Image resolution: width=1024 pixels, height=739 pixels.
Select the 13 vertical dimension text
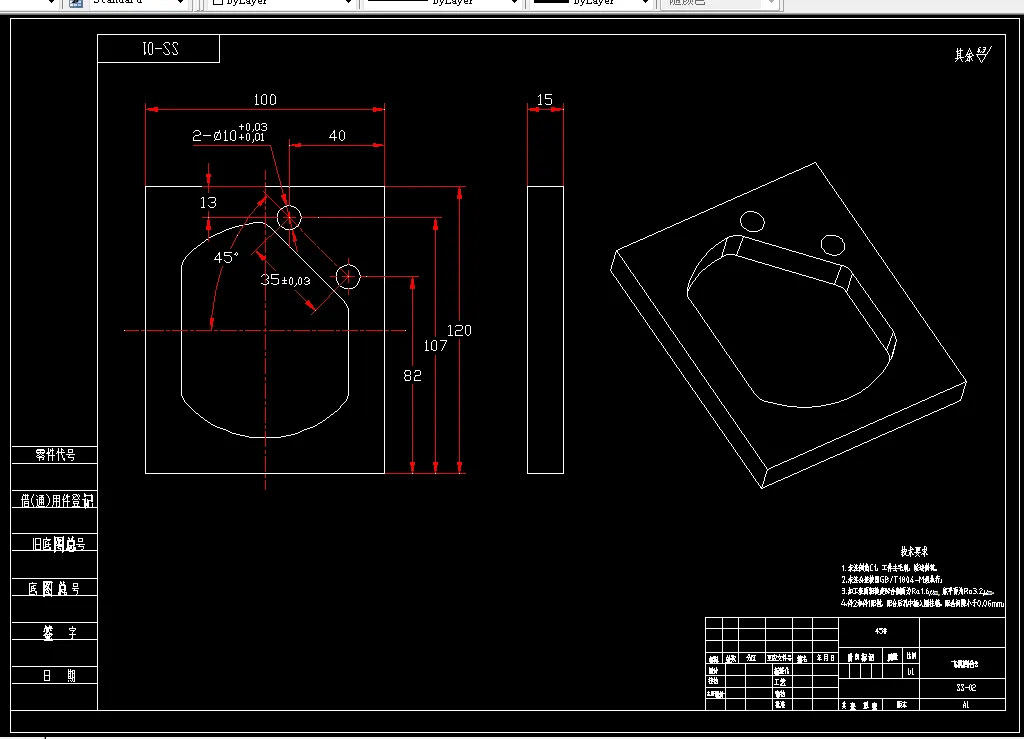tap(208, 202)
